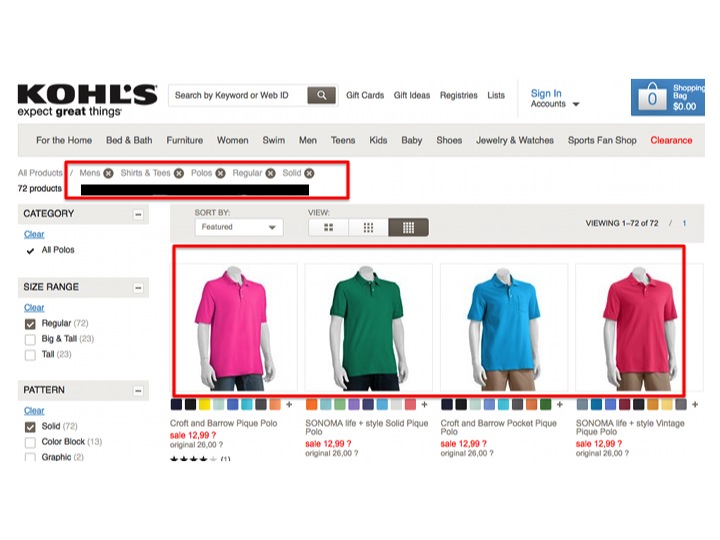The width and height of the screenshot is (720, 540).
Task: Open Croft and Barrow Pique Polo title
Action: click(x=224, y=423)
